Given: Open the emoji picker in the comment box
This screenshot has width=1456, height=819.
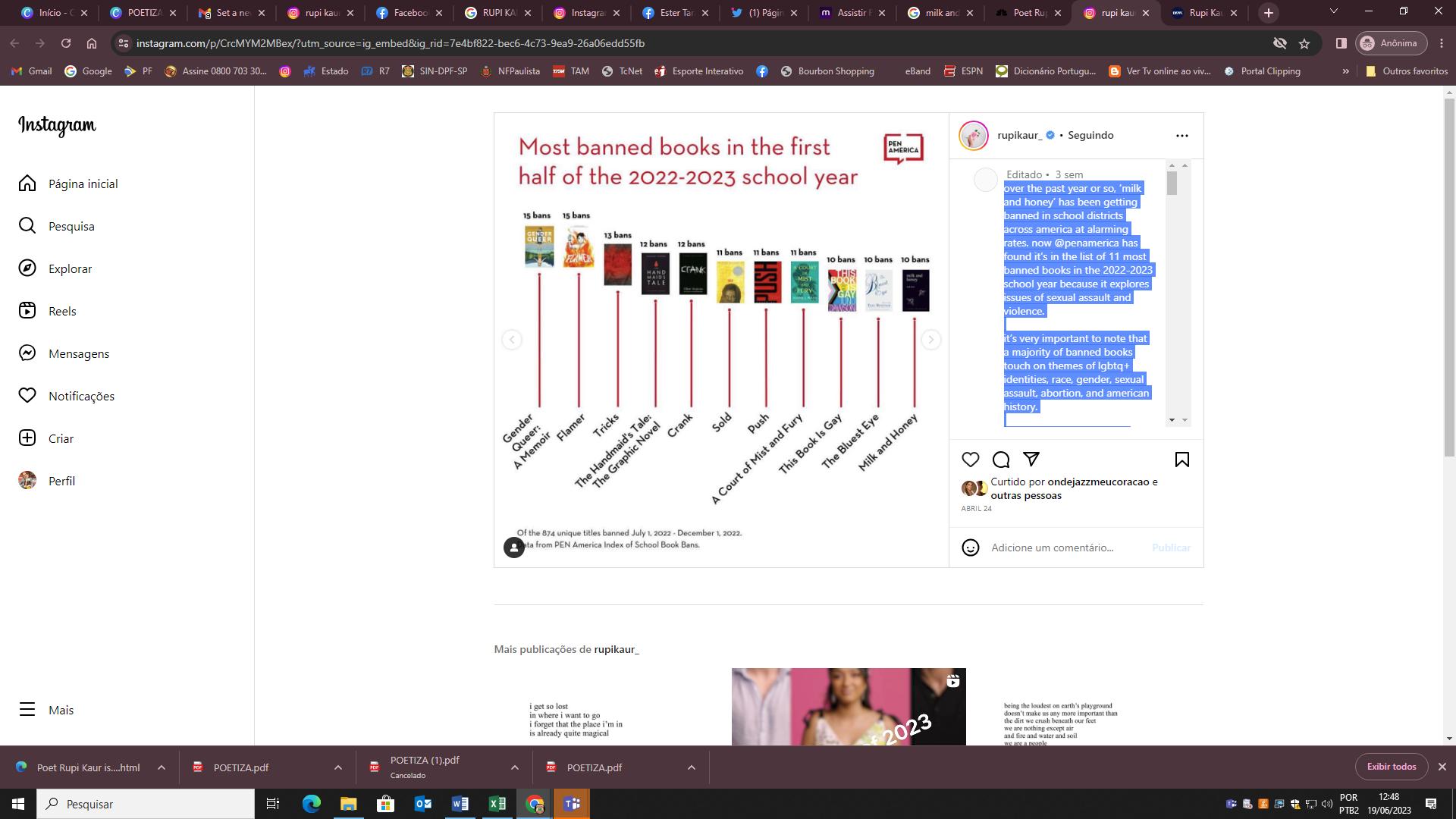Looking at the screenshot, I should 971,548.
